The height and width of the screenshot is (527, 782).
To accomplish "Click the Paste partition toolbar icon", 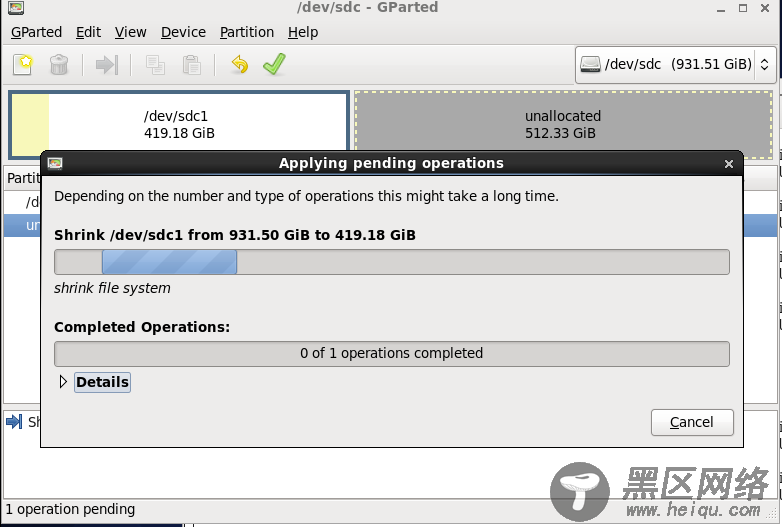I will click(x=192, y=65).
